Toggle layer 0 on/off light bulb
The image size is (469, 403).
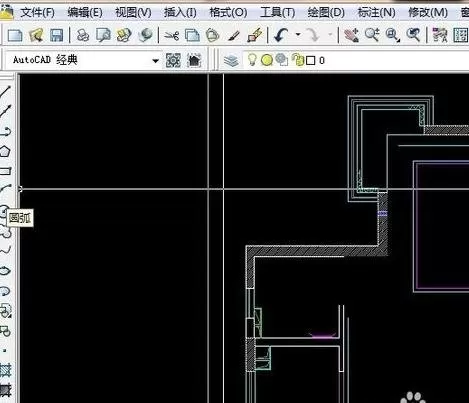[252, 60]
